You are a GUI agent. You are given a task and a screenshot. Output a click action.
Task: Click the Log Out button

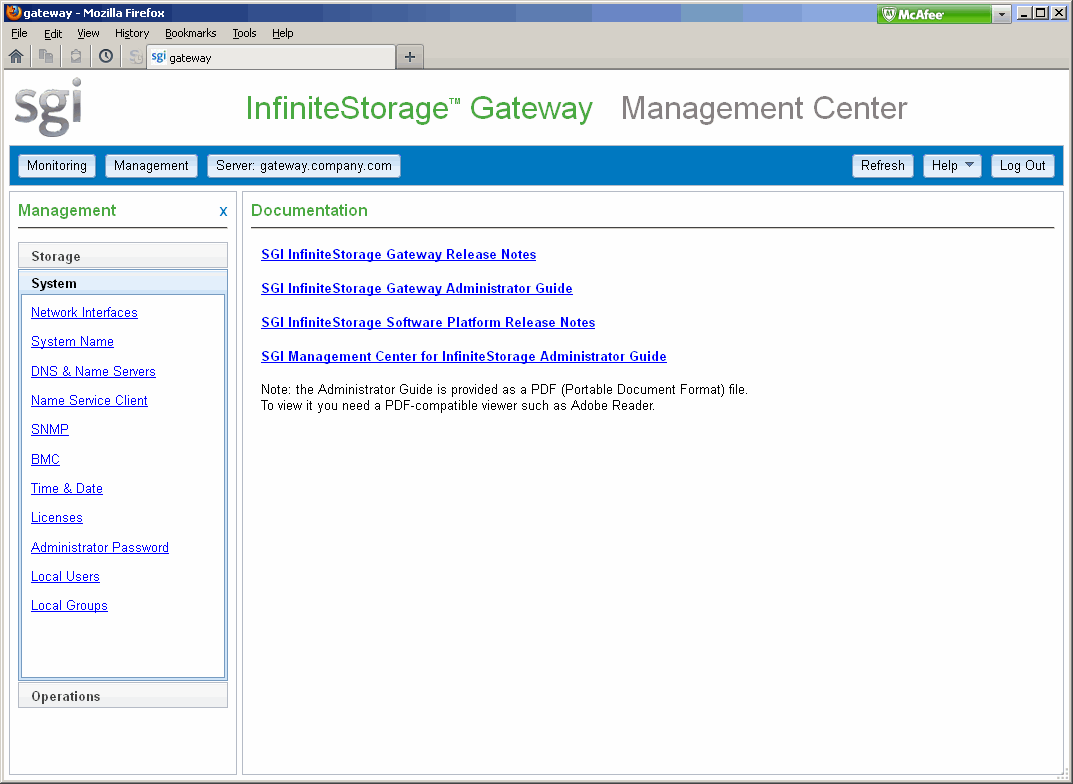point(1022,166)
